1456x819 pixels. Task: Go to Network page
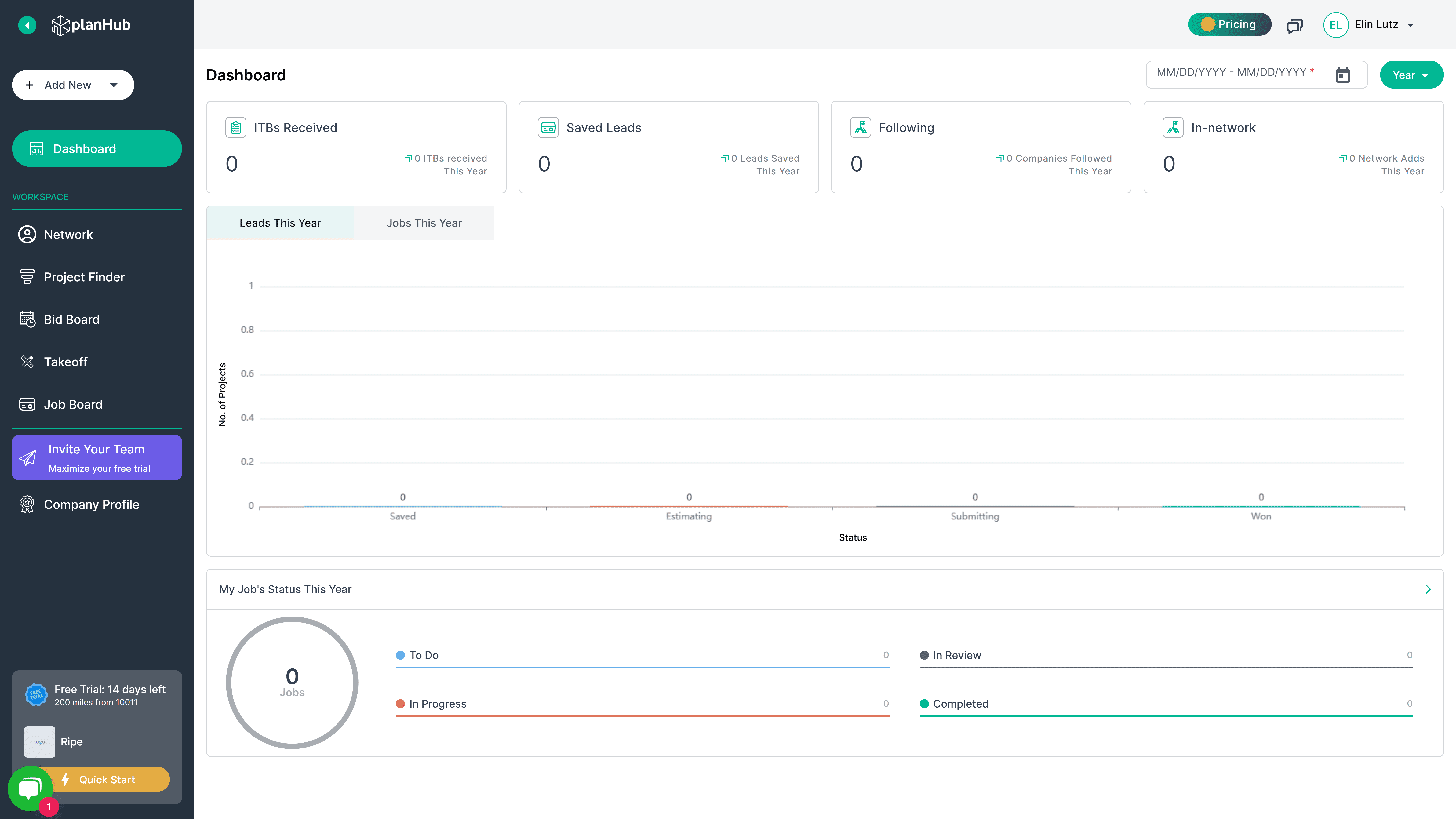97,235
